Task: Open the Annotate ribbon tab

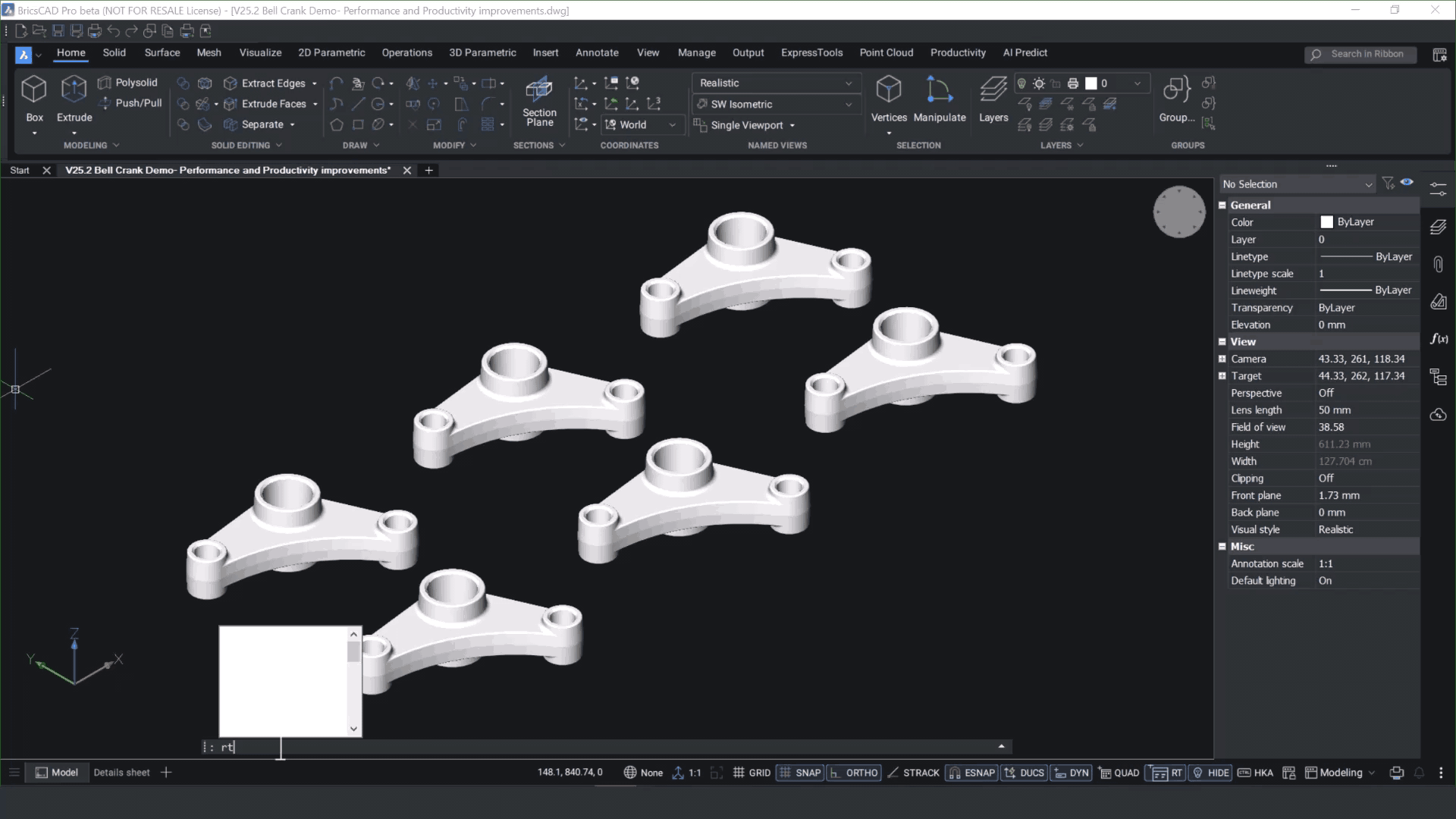Action: (x=597, y=52)
